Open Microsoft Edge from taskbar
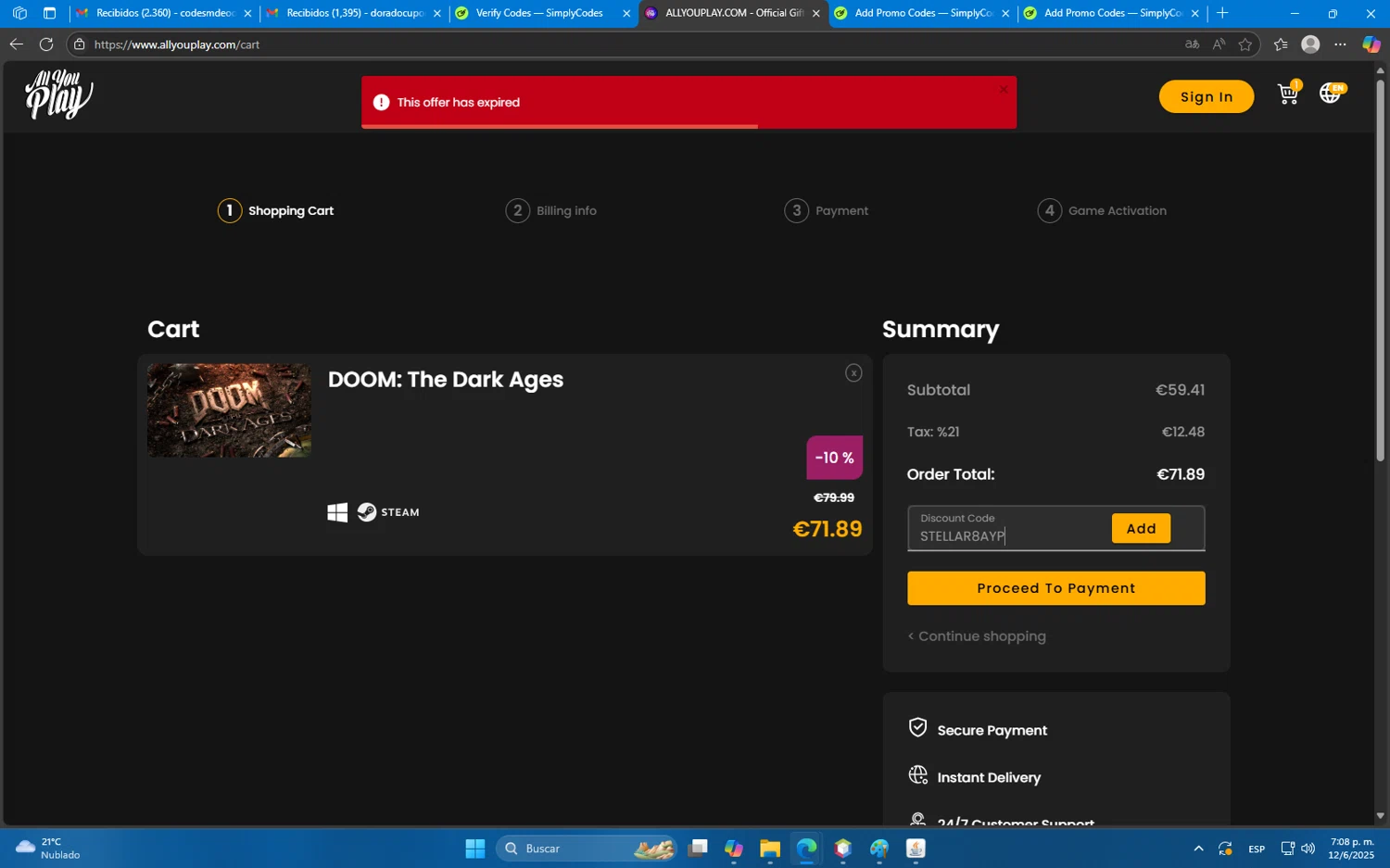1390x868 pixels. point(806,849)
